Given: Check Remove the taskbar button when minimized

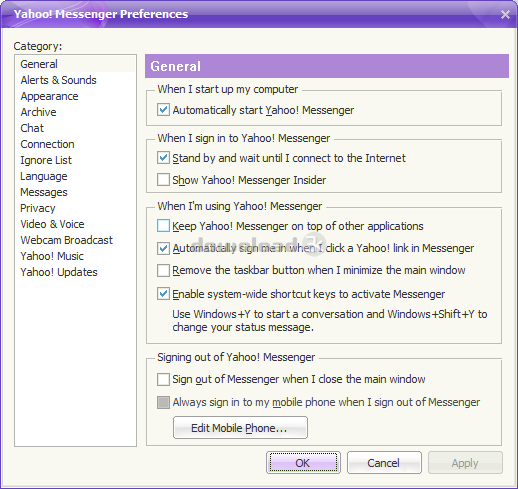Looking at the screenshot, I should click(x=163, y=270).
